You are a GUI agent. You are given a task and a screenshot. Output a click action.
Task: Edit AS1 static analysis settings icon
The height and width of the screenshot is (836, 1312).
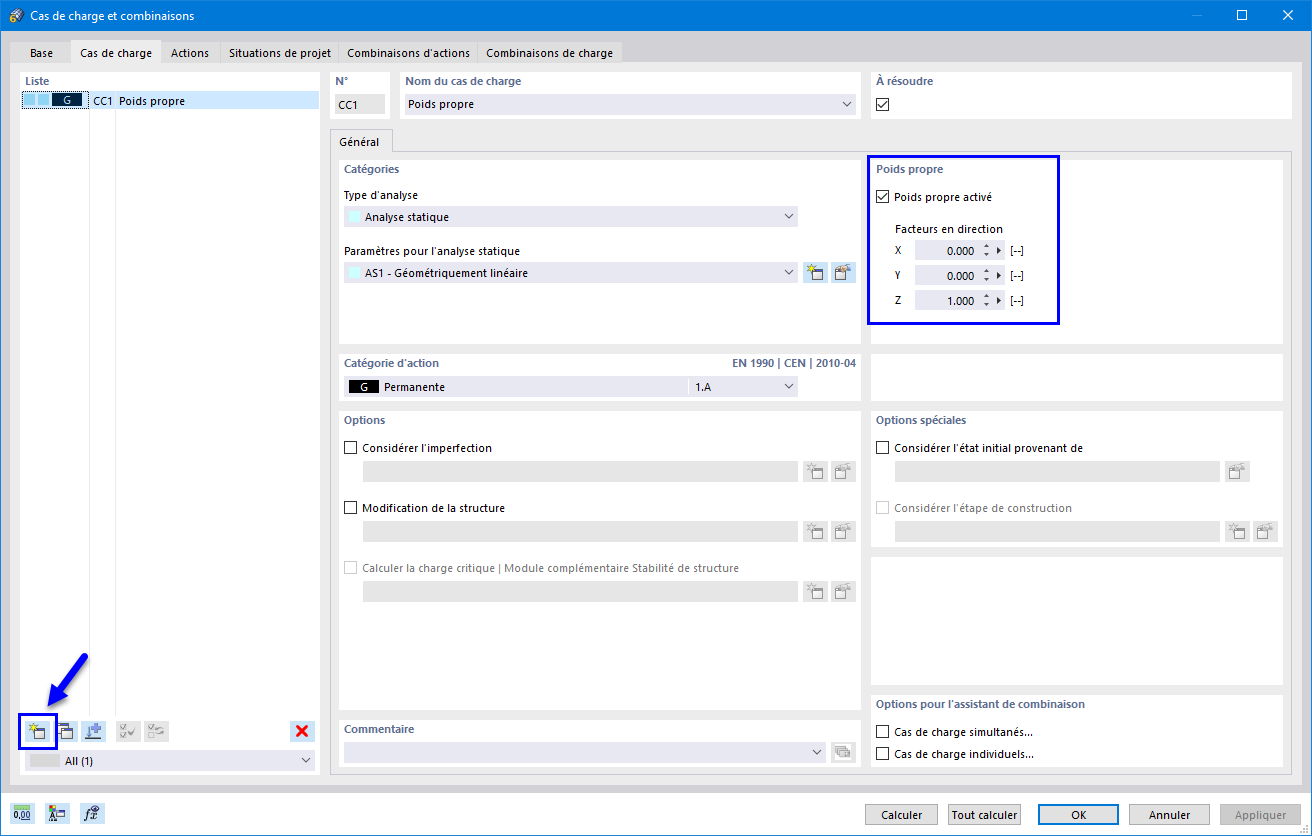(x=844, y=273)
